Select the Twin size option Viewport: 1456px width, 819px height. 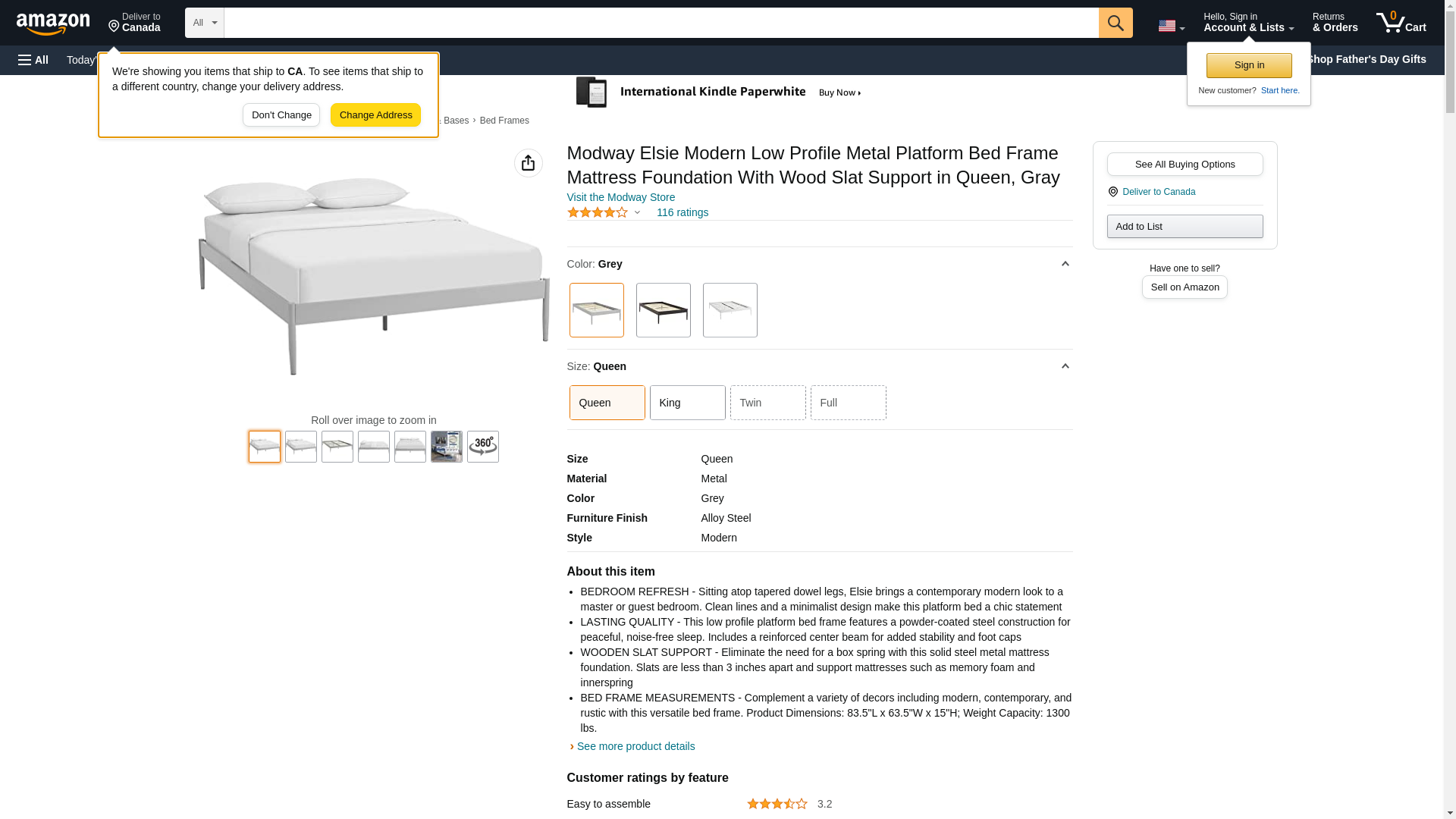pos(767,403)
